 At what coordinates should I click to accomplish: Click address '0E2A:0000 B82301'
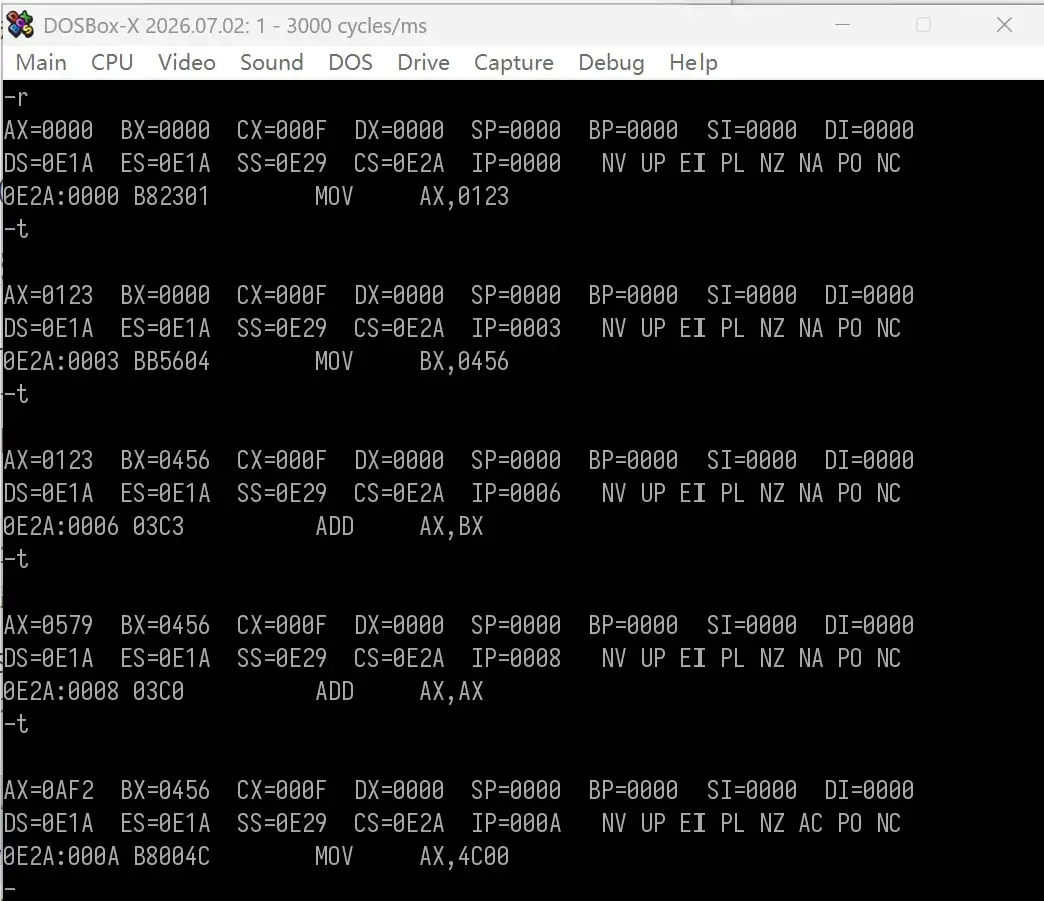tap(107, 196)
